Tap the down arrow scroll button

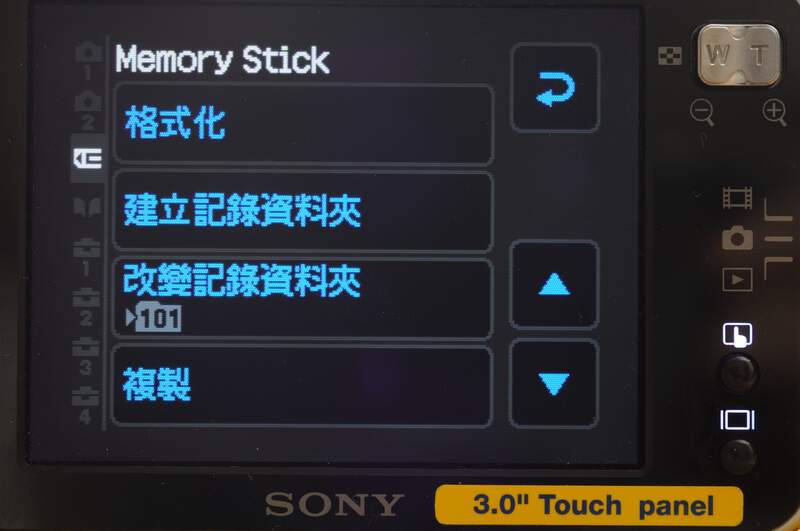(x=554, y=383)
